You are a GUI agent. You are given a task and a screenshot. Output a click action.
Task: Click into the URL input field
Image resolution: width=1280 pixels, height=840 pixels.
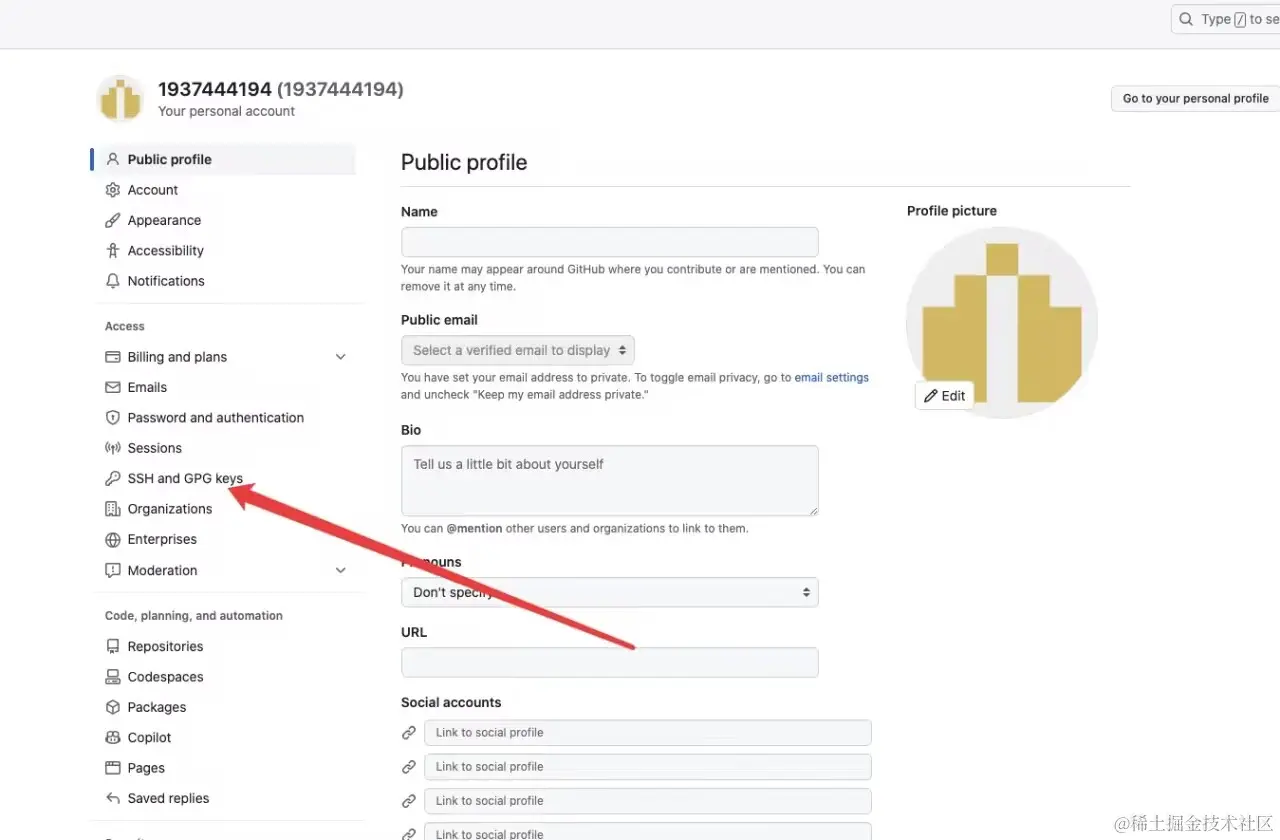coord(610,662)
